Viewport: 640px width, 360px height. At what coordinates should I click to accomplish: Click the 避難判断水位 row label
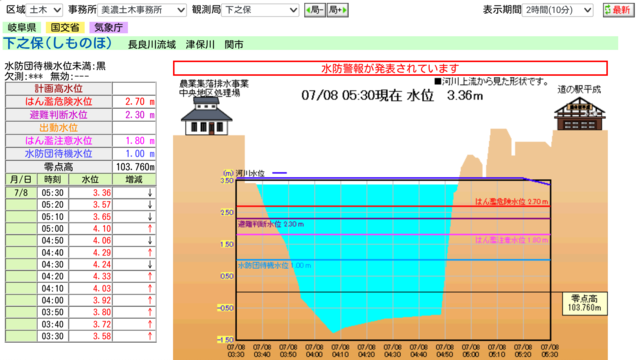coord(59,115)
